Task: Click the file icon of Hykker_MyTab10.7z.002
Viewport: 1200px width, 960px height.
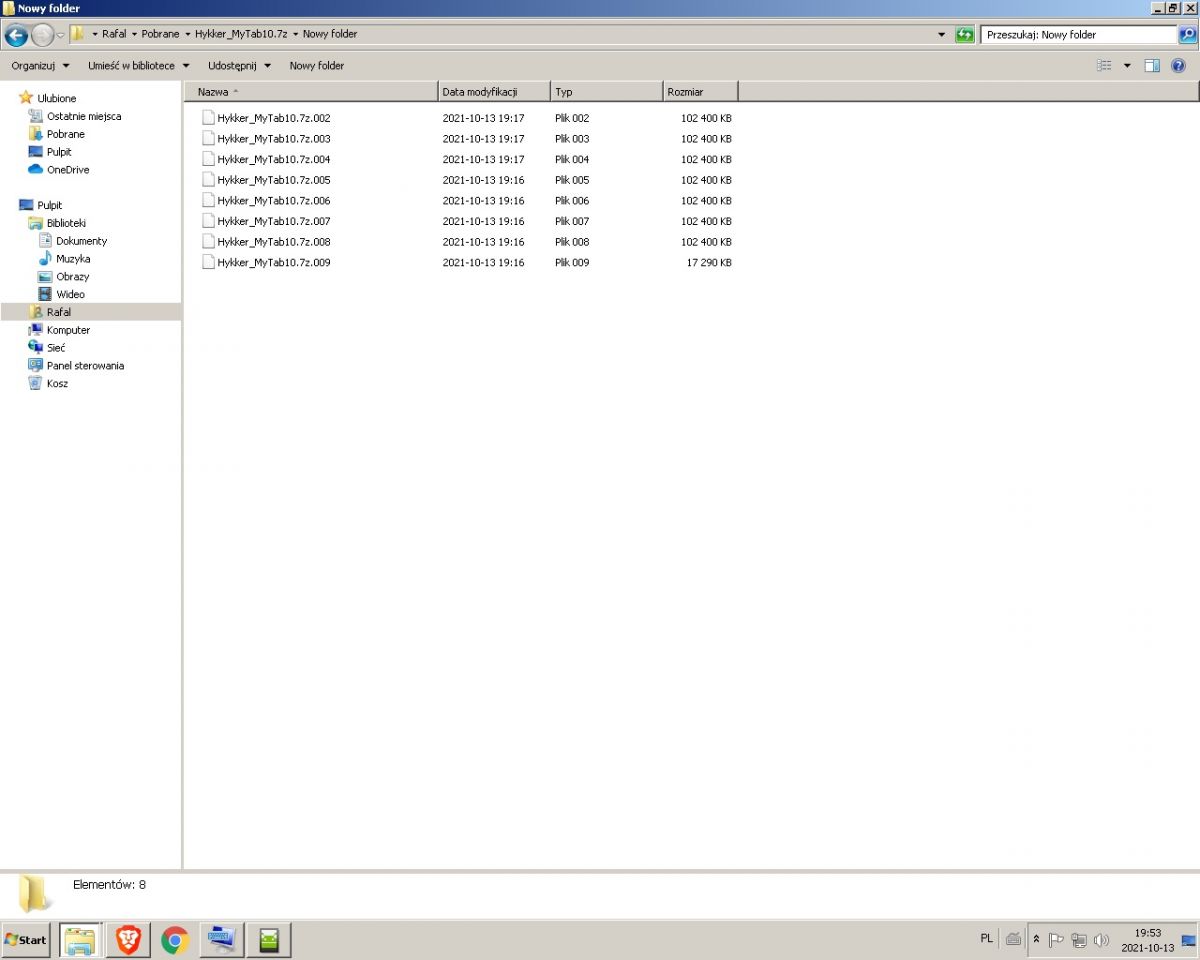Action: coord(208,117)
